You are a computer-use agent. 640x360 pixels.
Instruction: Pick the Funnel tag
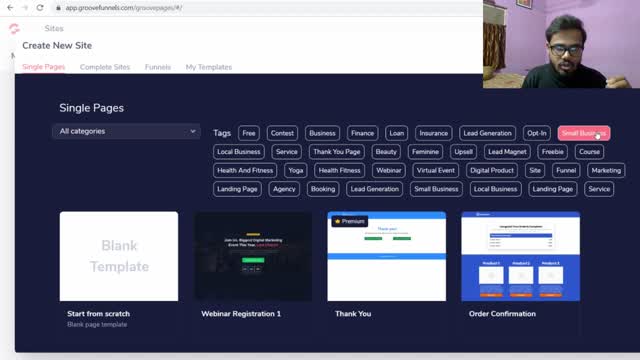click(566, 170)
